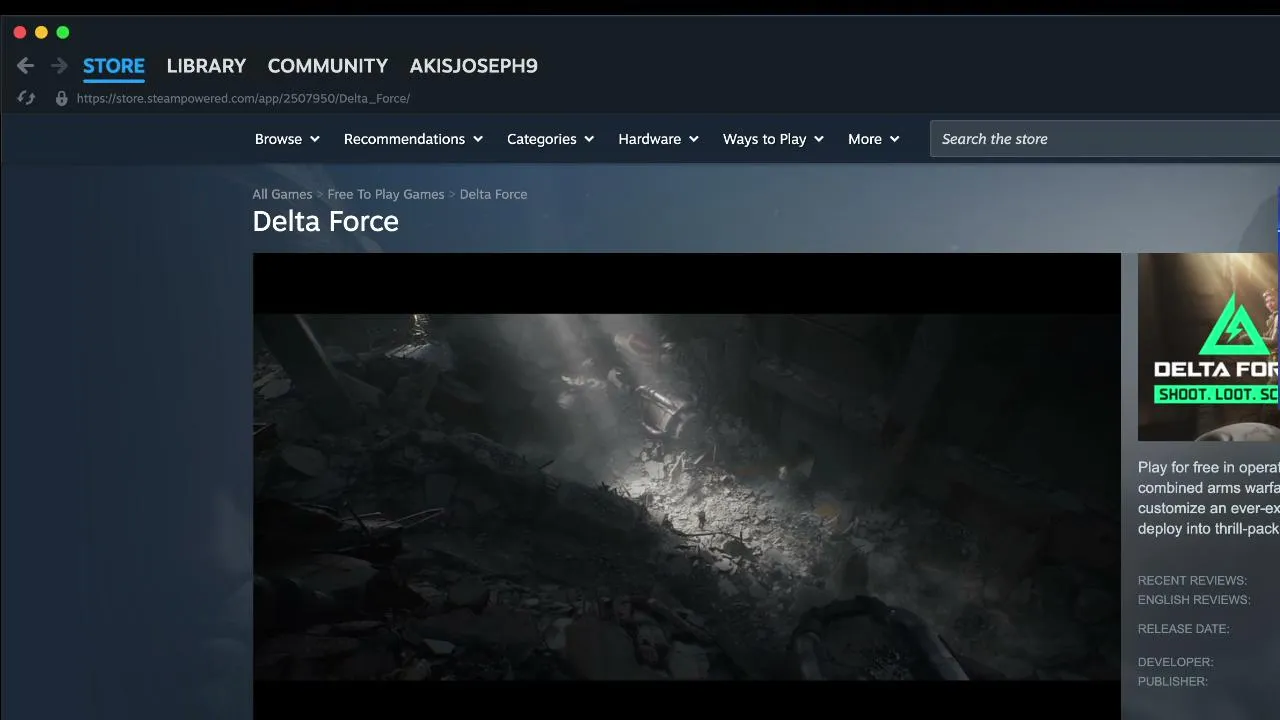1280x720 pixels.
Task: Expand the Ways to Play menu
Action: click(773, 139)
